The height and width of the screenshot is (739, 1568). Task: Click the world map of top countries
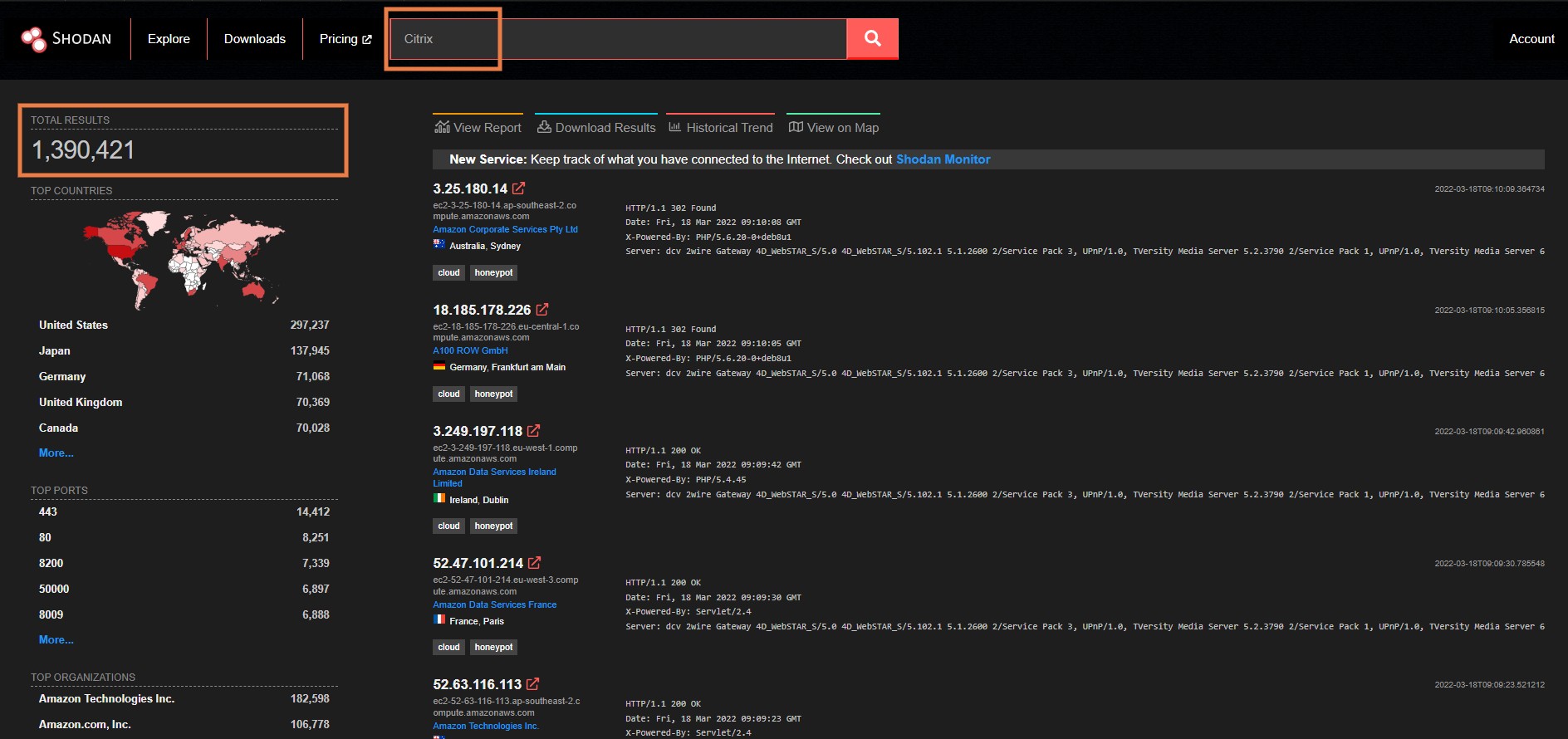click(184, 258)
